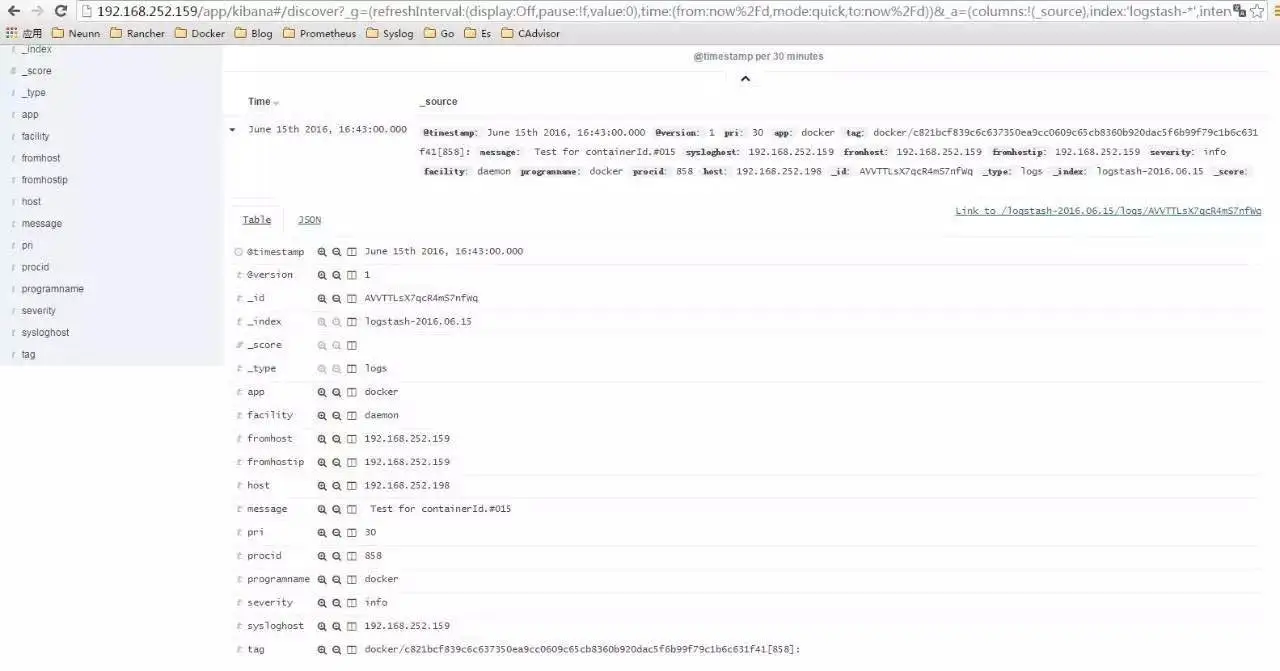Switch to the Table view tab
This screenshot has height=671, width=1280.
click(x=257, y=220)
